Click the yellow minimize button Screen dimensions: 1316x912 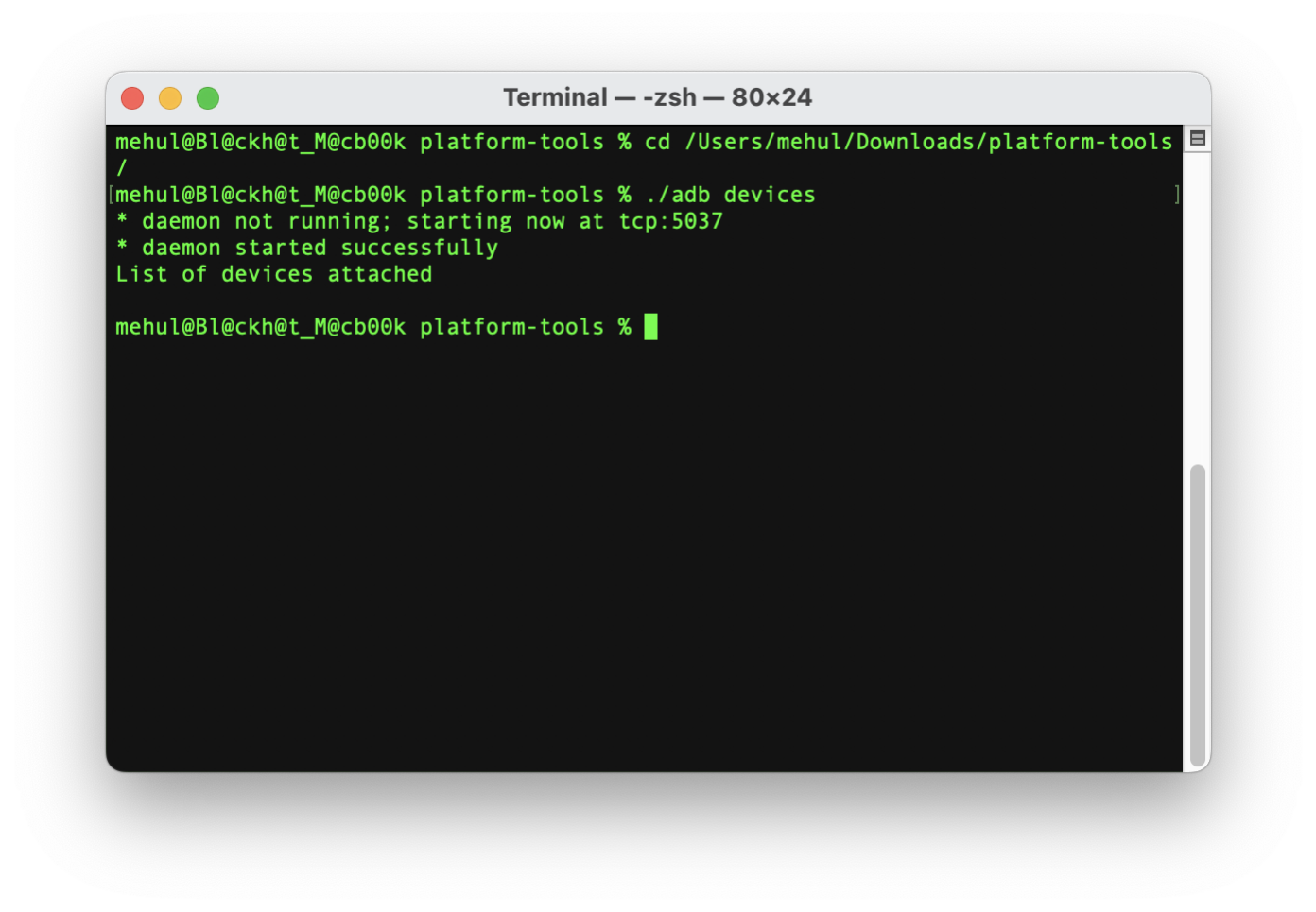(170, 97)
